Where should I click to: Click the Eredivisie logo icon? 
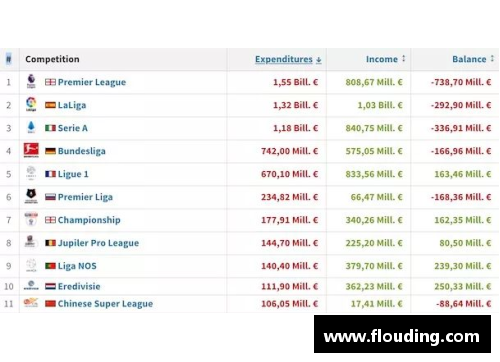click(31, 285)
